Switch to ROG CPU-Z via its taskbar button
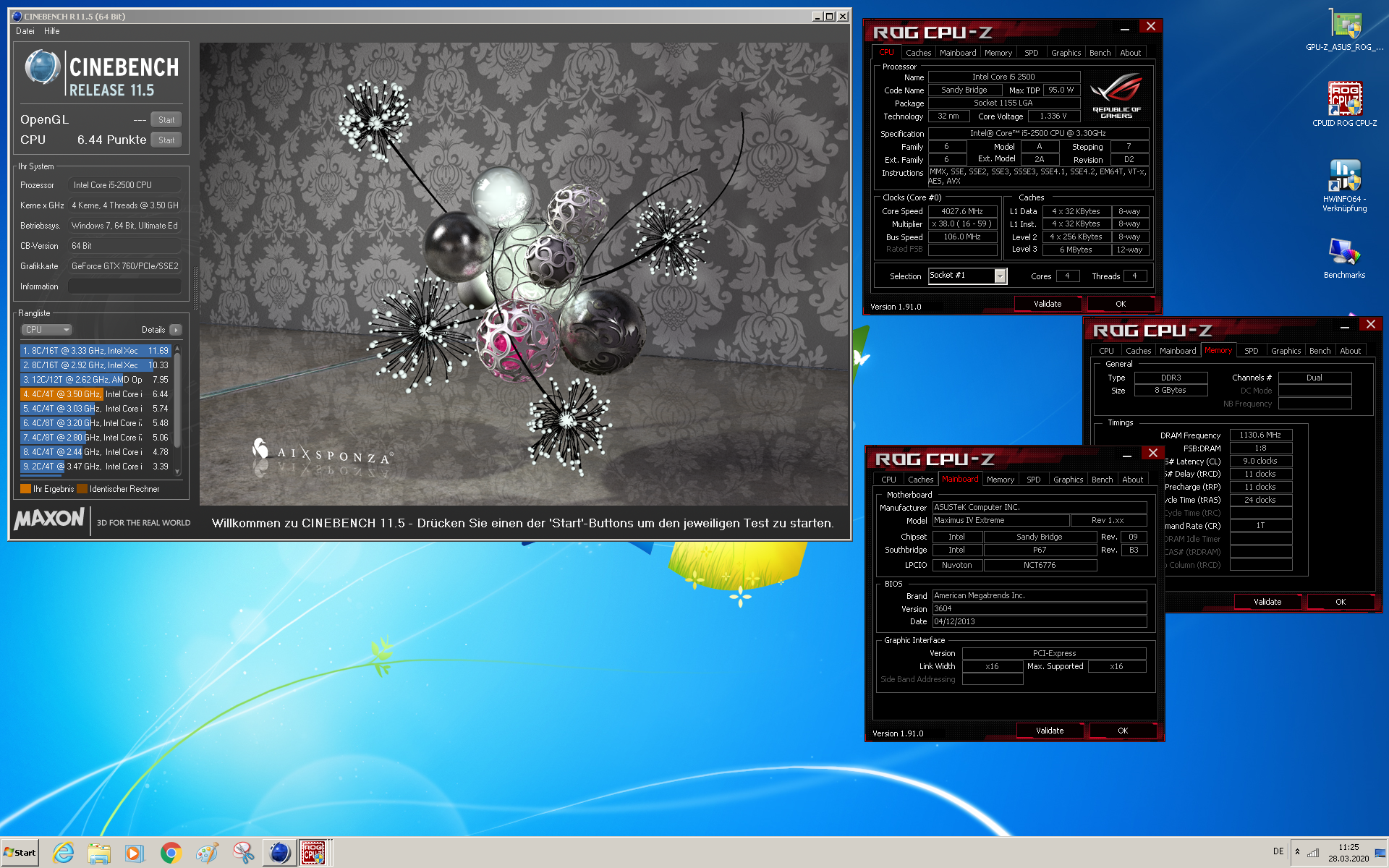Image resolution: width=1389 pixels, height=868 pixels. [313, 854]
